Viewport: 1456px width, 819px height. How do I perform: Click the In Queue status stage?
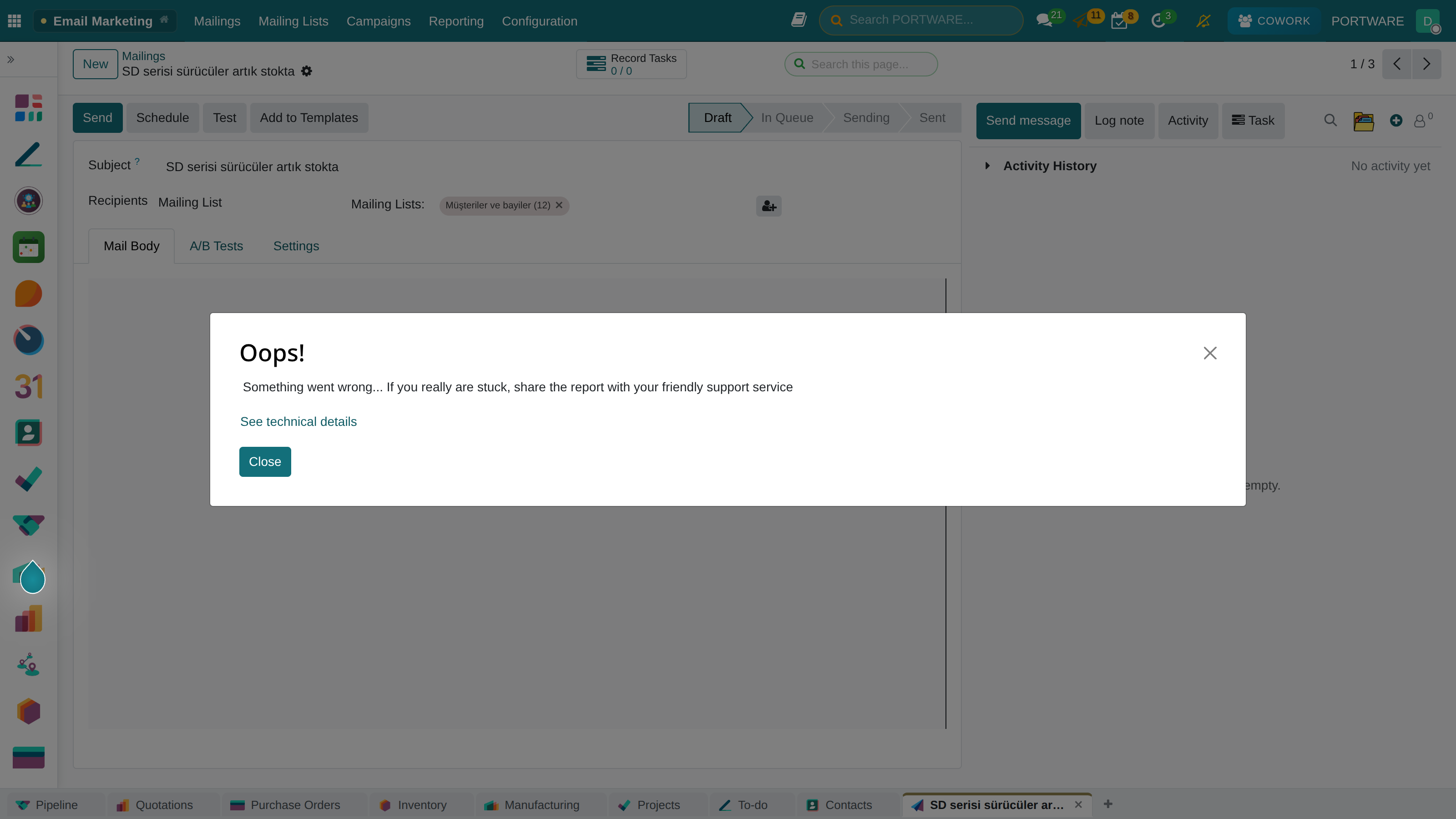pos(787,117)
